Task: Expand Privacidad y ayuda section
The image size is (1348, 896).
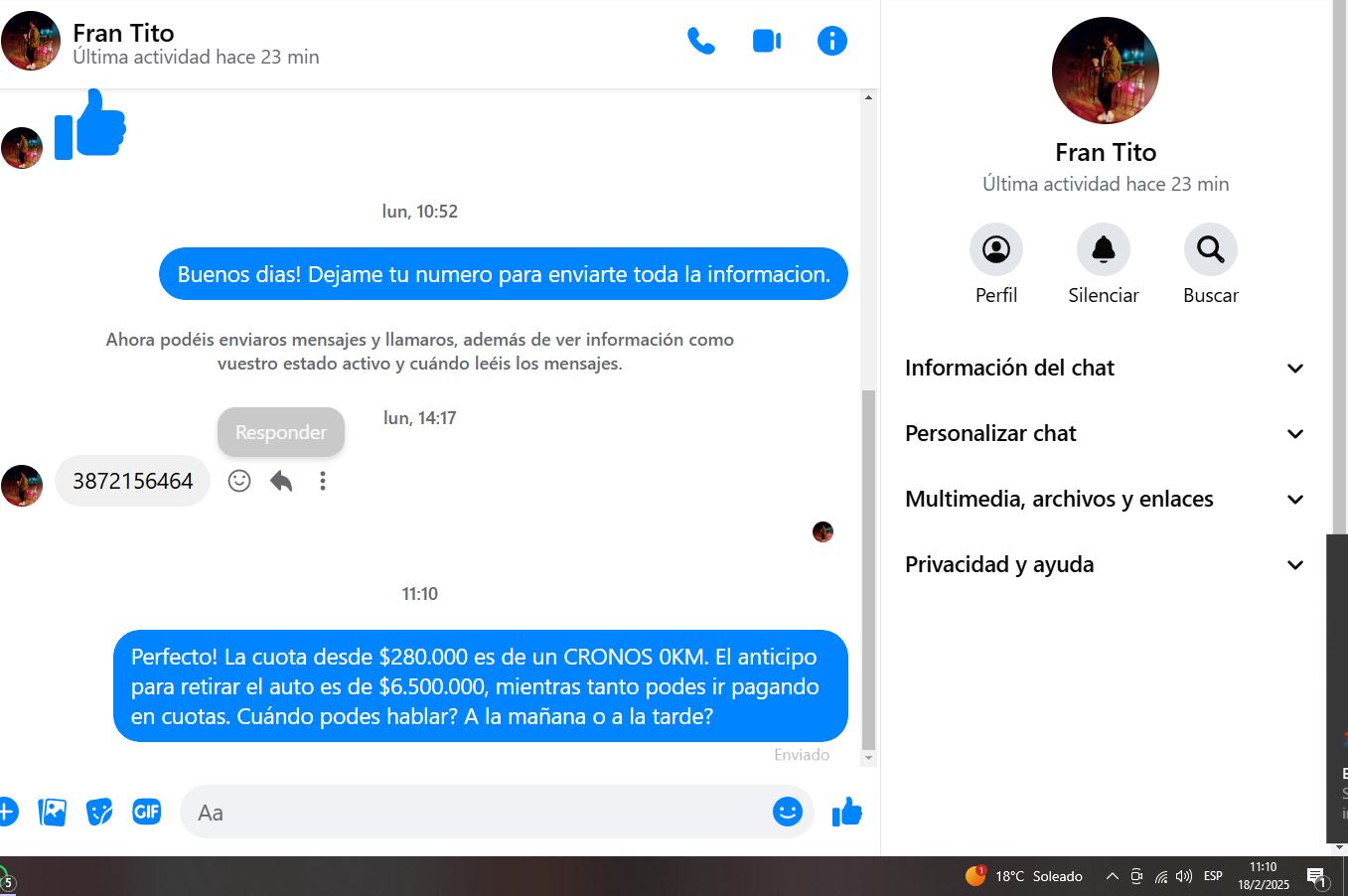Action: point(1105,564)
